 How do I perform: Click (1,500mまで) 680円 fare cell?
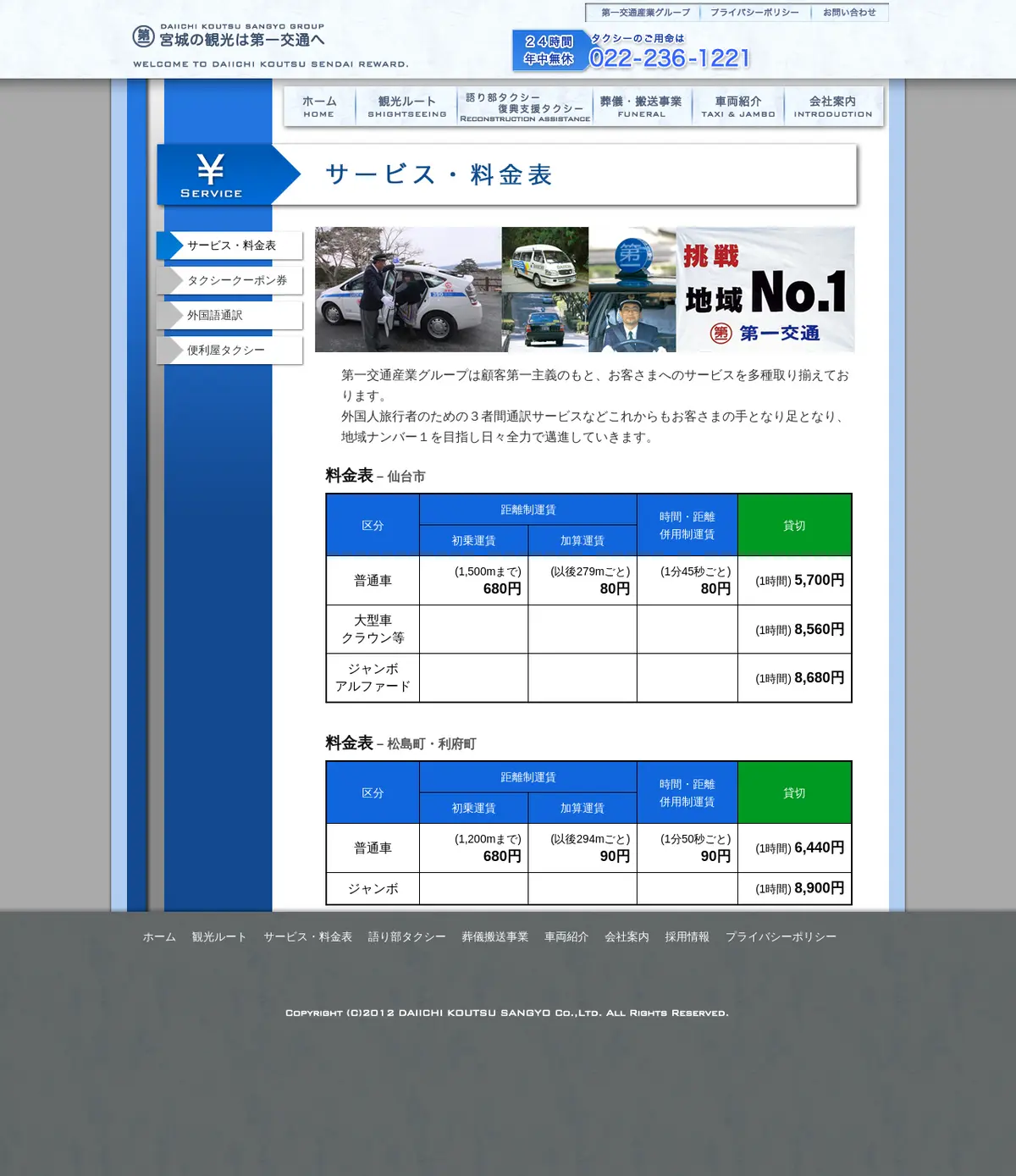click(x=473, y=581)
